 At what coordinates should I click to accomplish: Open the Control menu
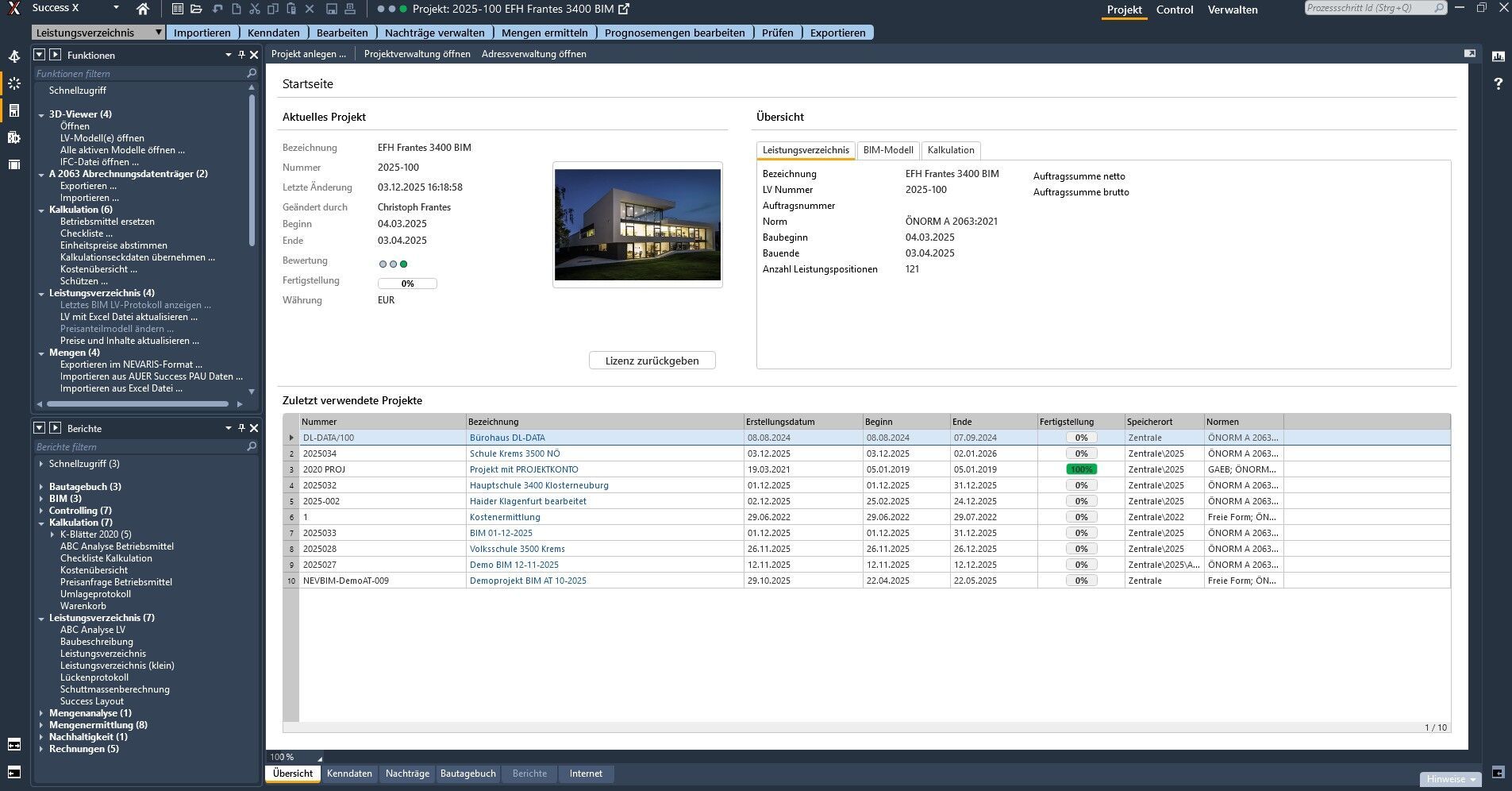[1174, 10]
